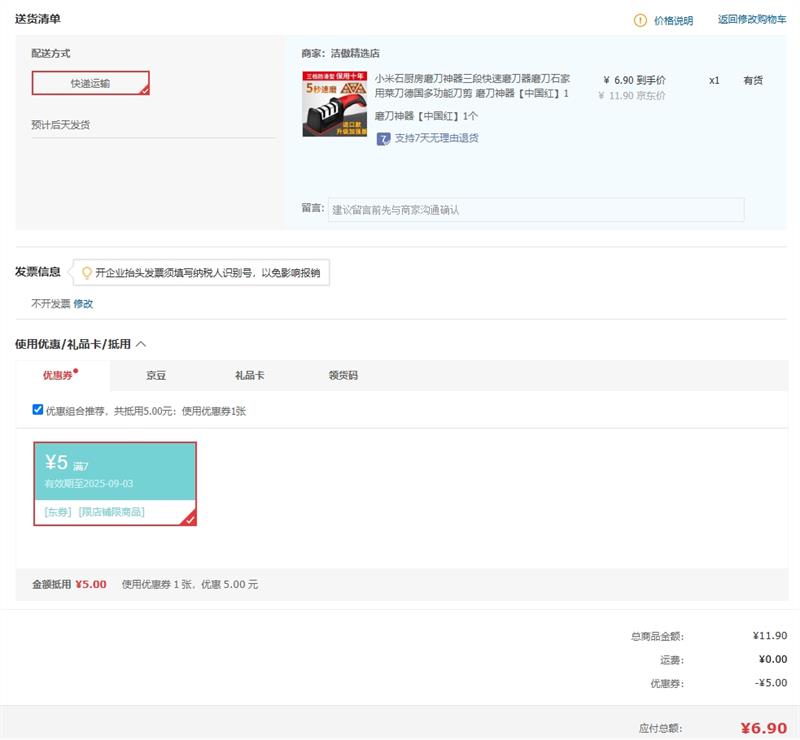Click the 限店铺限商品 tag on the coupon
The width and height of the screenshot is (800, 740).
coord(111,512)
